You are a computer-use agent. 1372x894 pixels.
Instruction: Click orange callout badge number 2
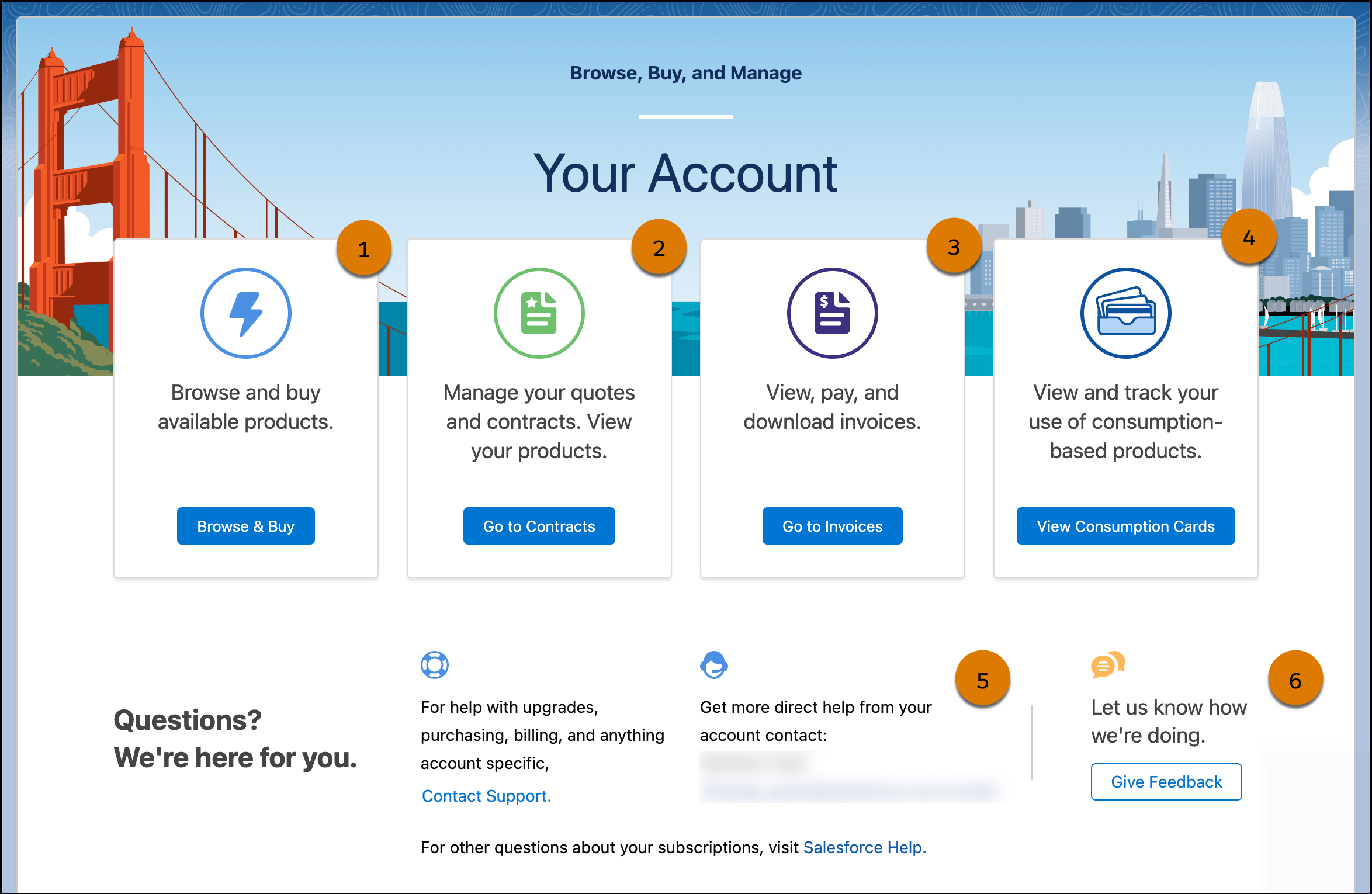pos(659,248)
